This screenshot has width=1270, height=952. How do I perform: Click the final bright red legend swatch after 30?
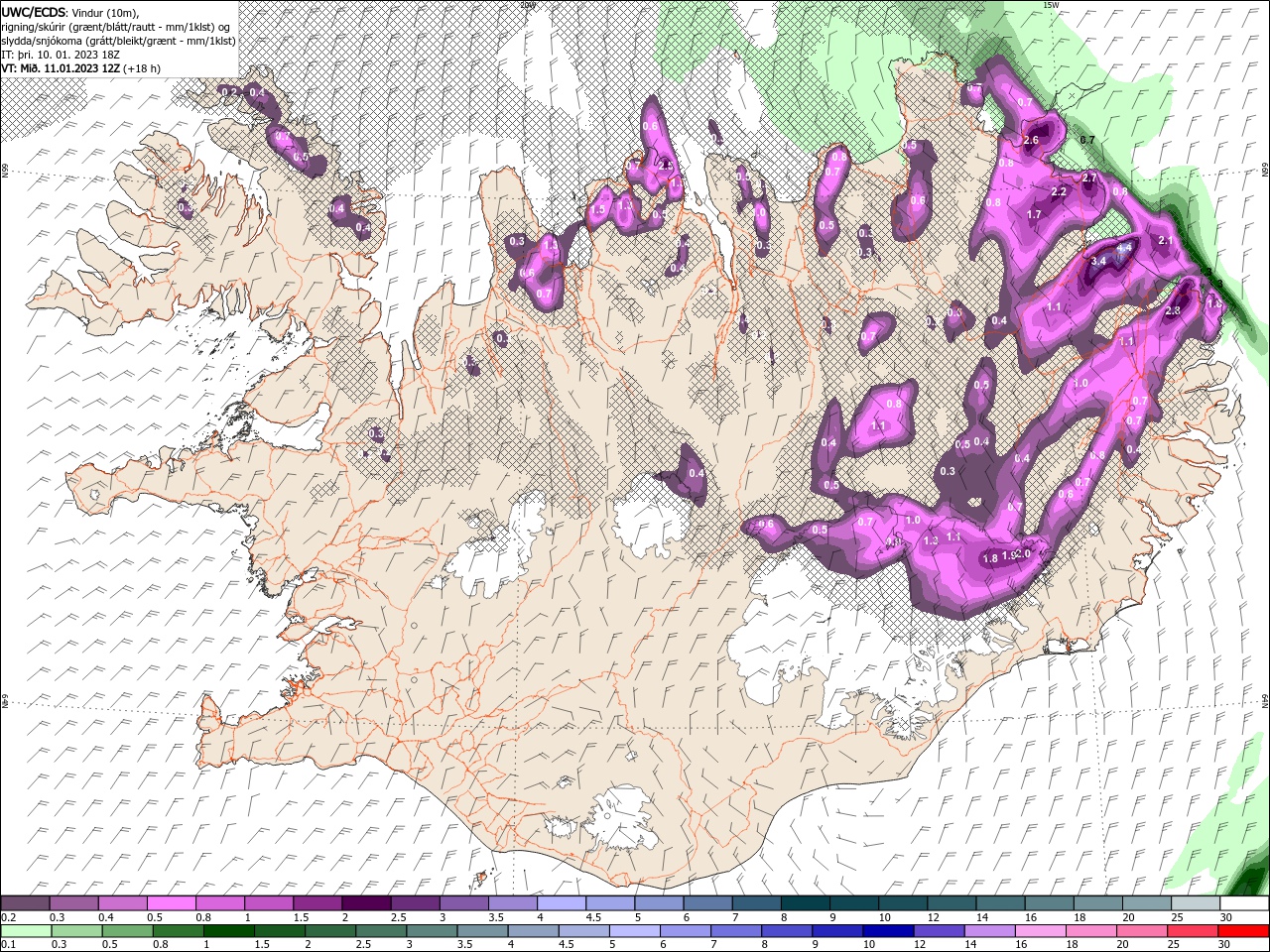[1244, 931]
